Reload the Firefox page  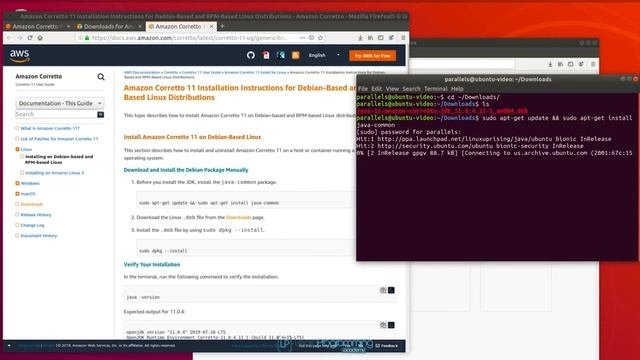tap(30, 38)
